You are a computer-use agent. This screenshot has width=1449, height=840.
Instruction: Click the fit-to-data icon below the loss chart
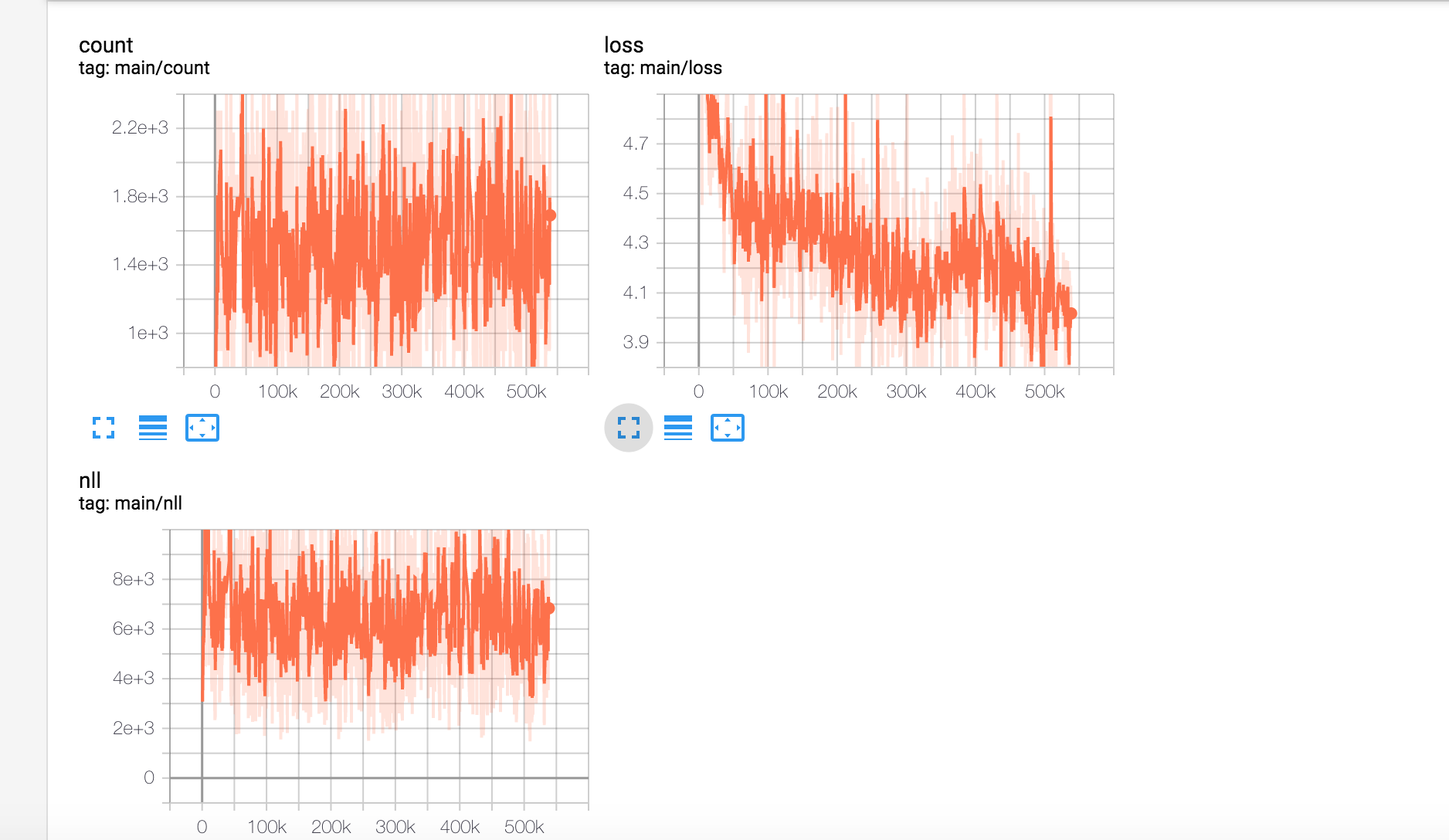[727, 425]
